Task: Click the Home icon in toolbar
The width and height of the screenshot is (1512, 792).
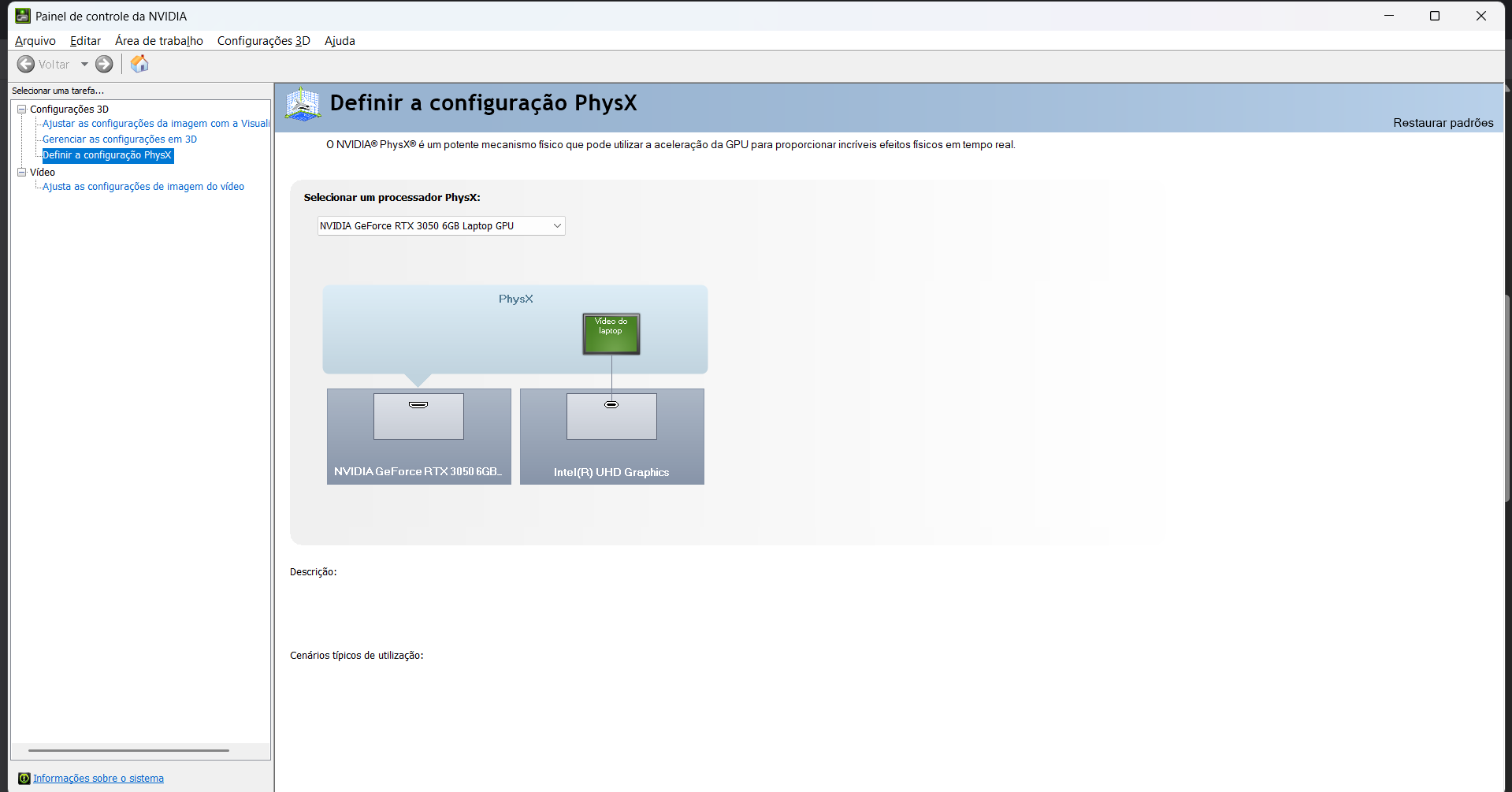Action: [139, 64]
